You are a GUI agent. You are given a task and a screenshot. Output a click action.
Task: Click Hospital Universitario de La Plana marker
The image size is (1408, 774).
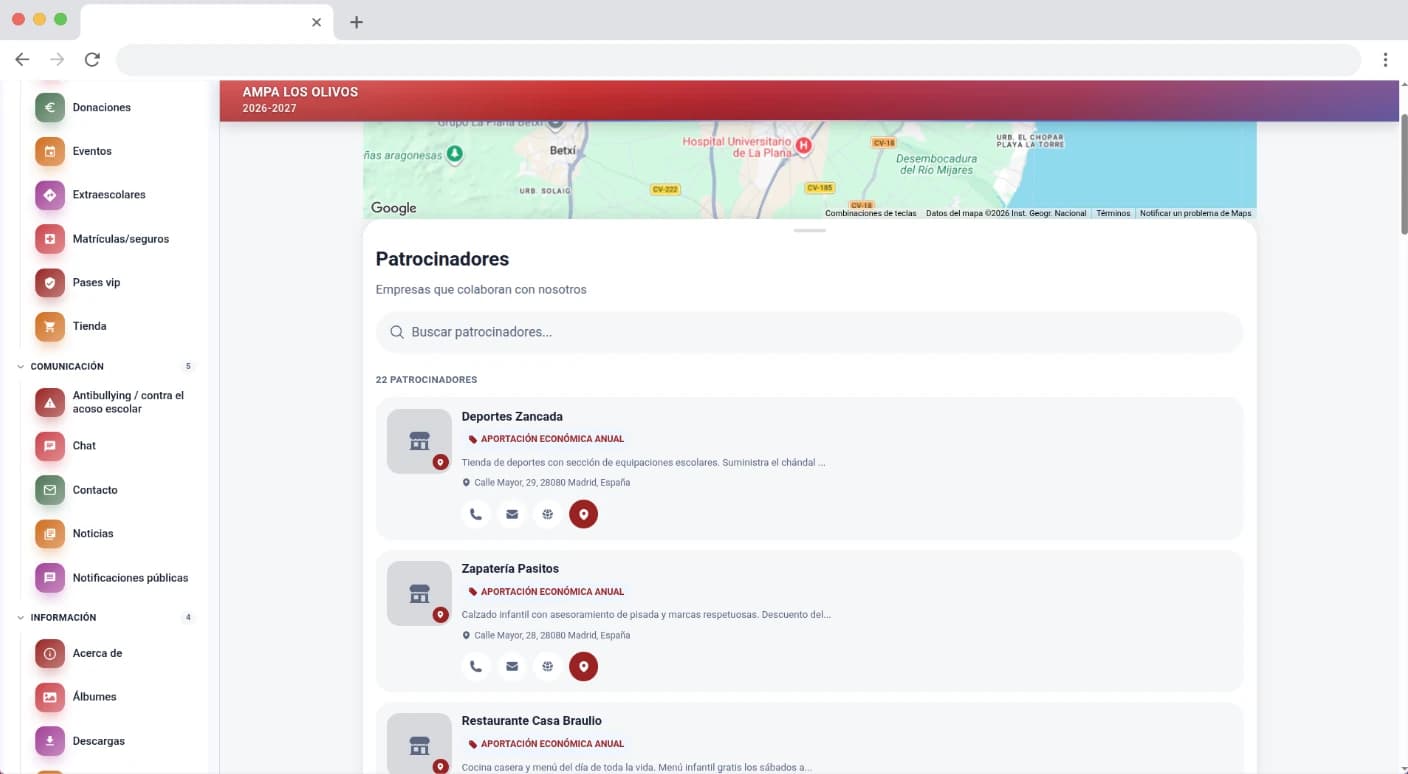[x=803, y=146]
